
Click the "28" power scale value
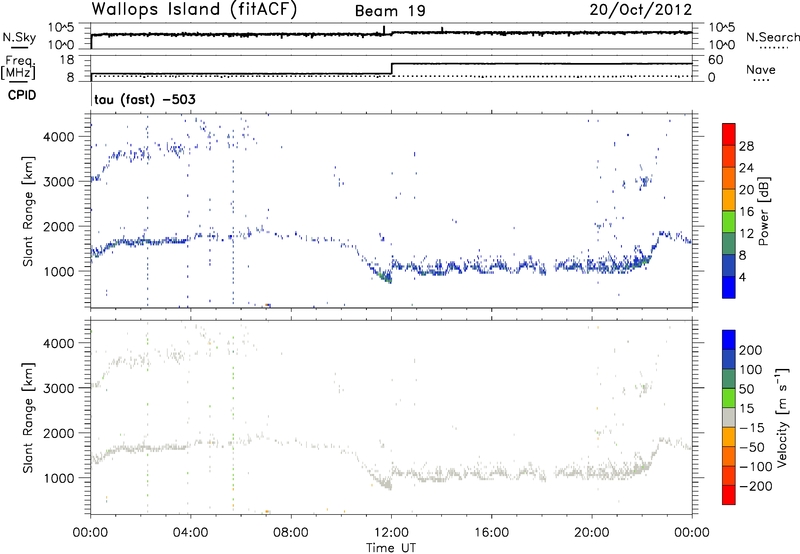coord(746,146)
